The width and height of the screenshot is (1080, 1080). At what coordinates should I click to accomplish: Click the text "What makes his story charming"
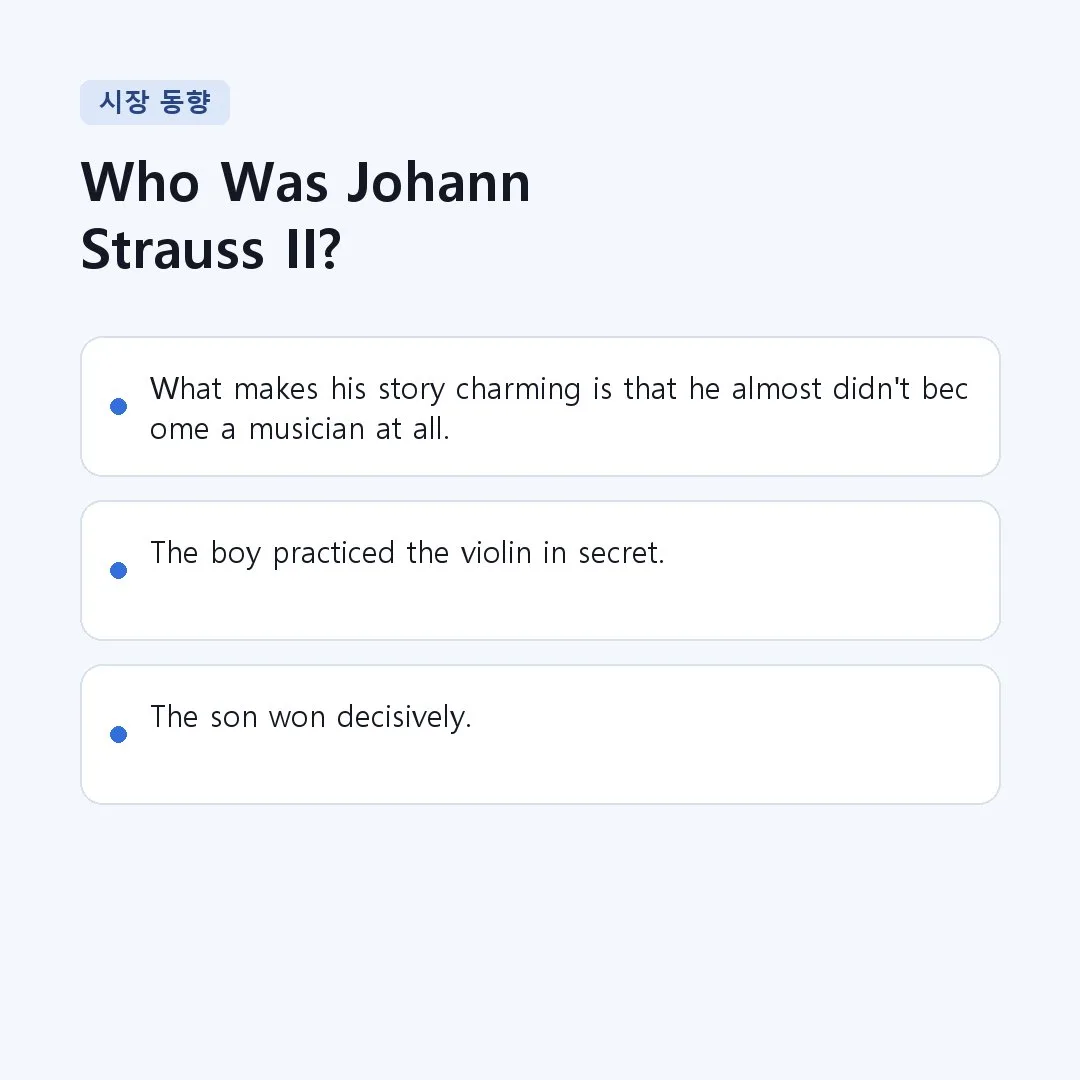pos(366,389)
